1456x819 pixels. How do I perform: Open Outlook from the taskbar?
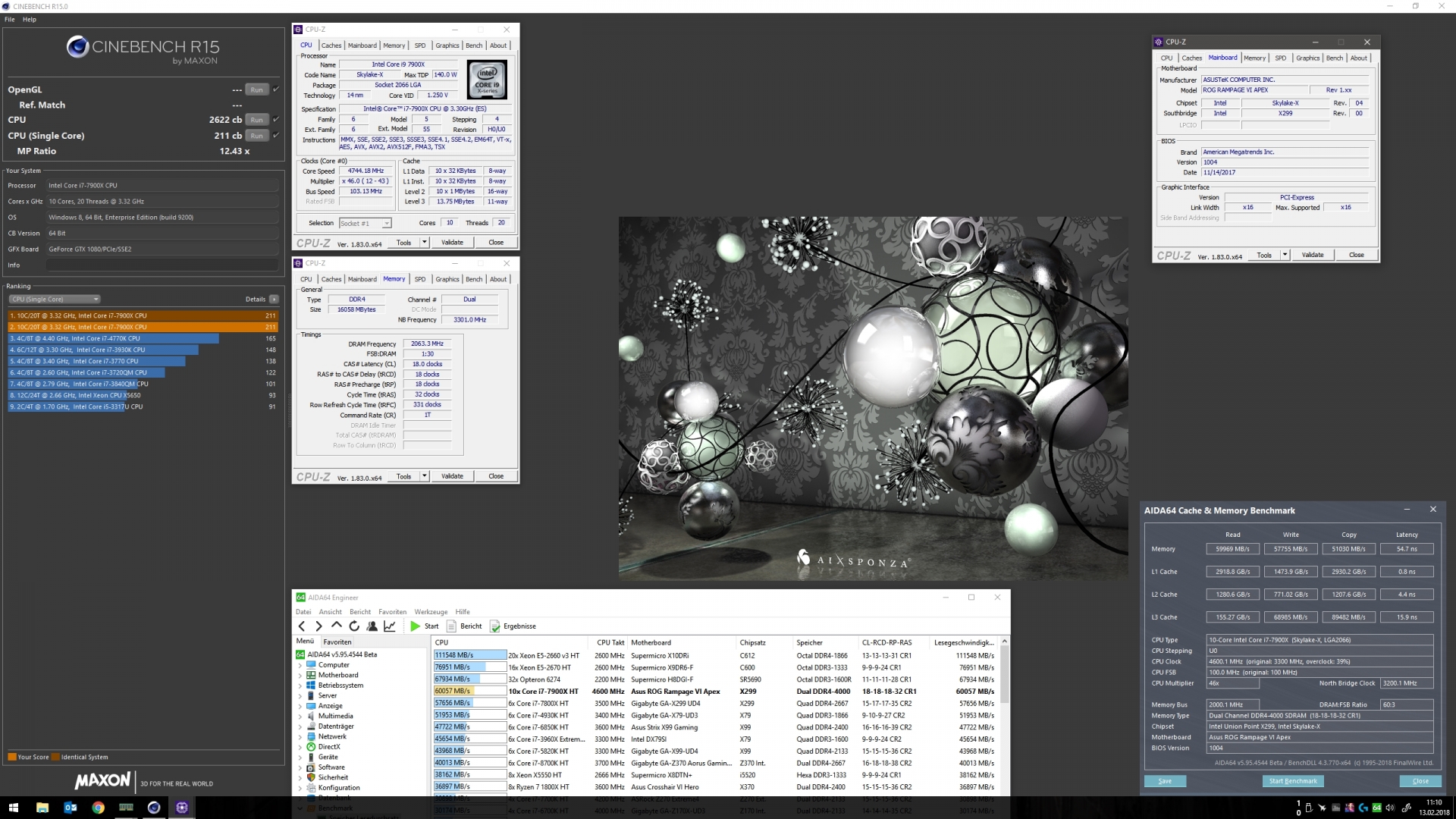coord(71,808)
